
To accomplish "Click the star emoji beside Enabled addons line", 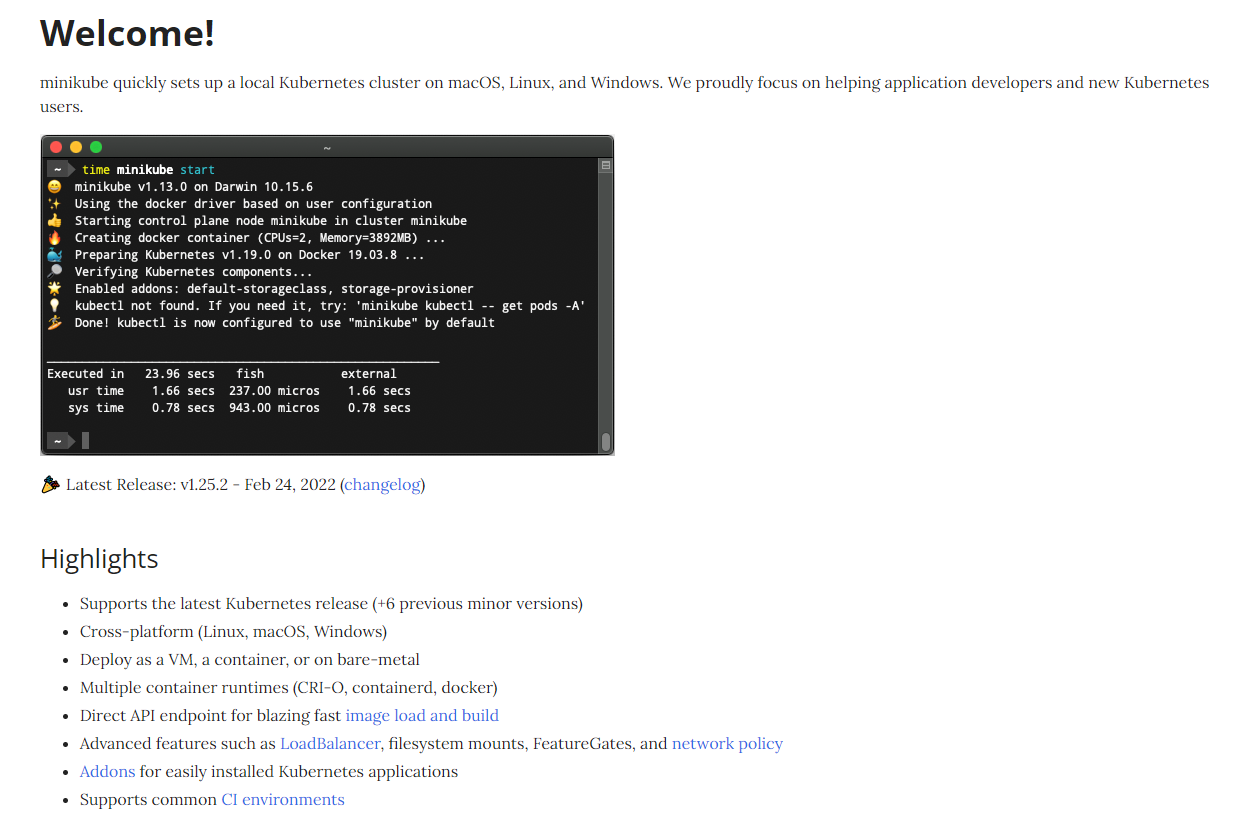I will 54,289.
